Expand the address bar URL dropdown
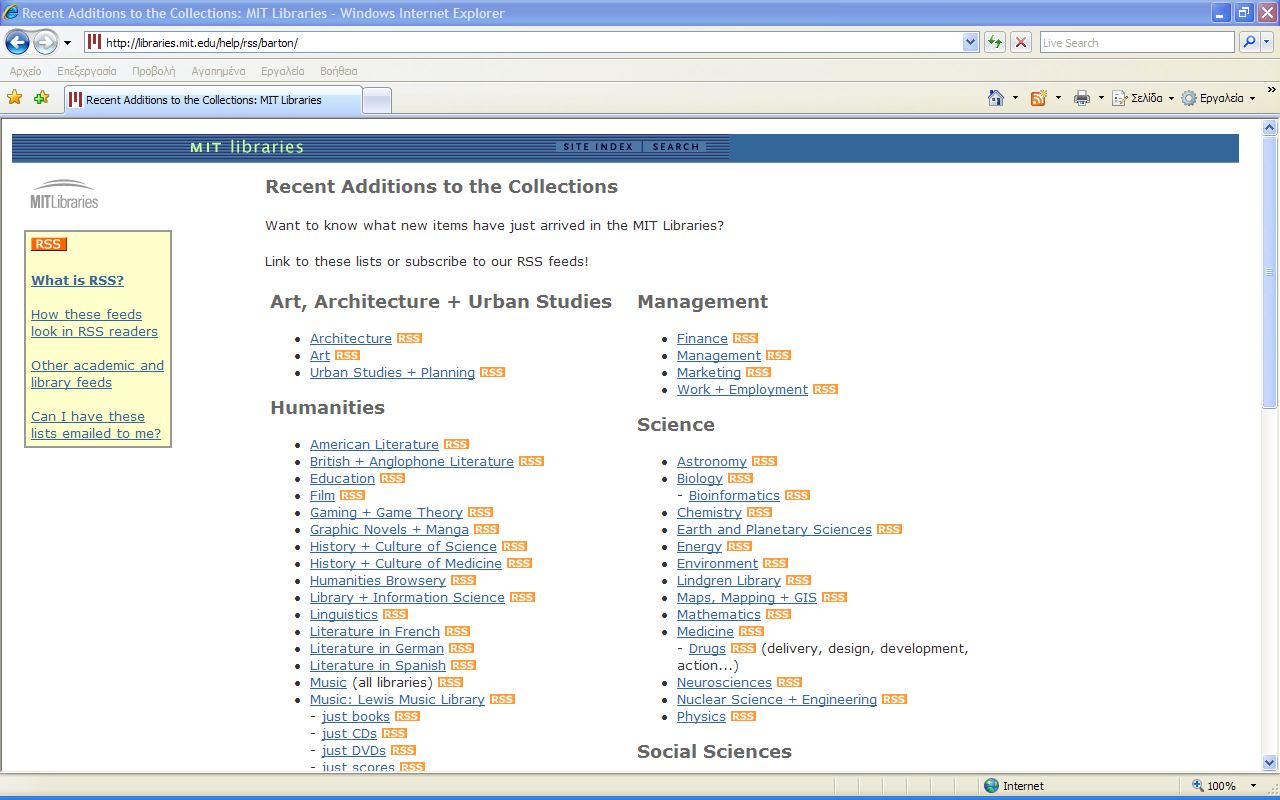This screenshot has width=1280, height=800. point(970,42)
